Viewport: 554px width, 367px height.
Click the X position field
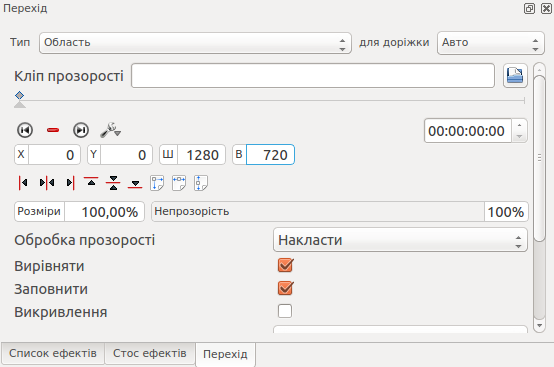47,155
